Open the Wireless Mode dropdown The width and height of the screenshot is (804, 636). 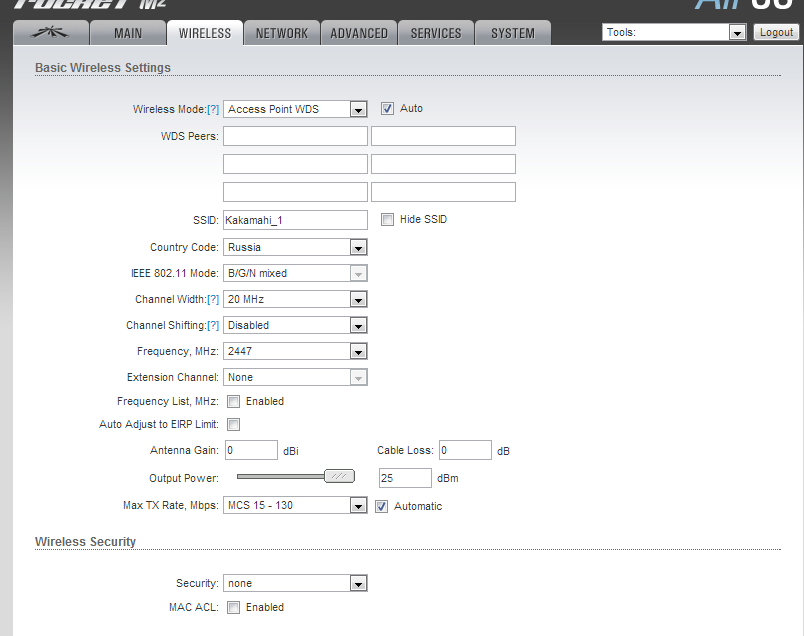[x=295, y=109]
